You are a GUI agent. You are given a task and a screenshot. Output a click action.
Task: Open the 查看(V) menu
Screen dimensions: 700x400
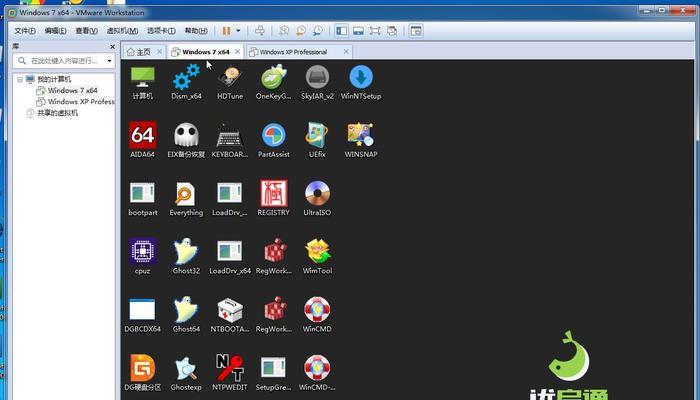[86, 31]
